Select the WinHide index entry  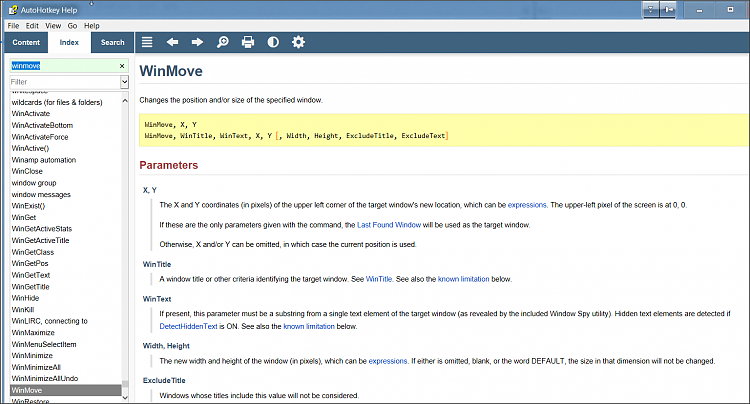tap(25, 298)
